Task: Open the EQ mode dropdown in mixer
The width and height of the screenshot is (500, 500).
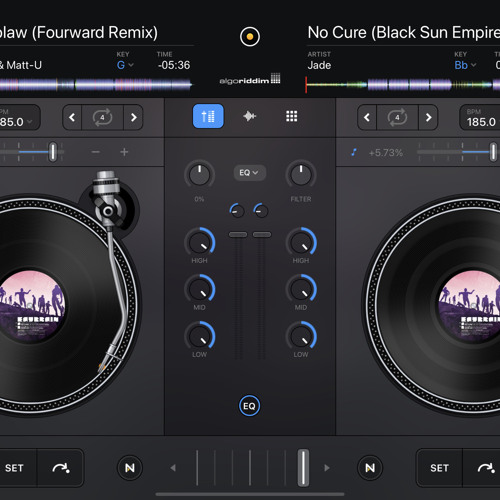Action: coord(250,173)
